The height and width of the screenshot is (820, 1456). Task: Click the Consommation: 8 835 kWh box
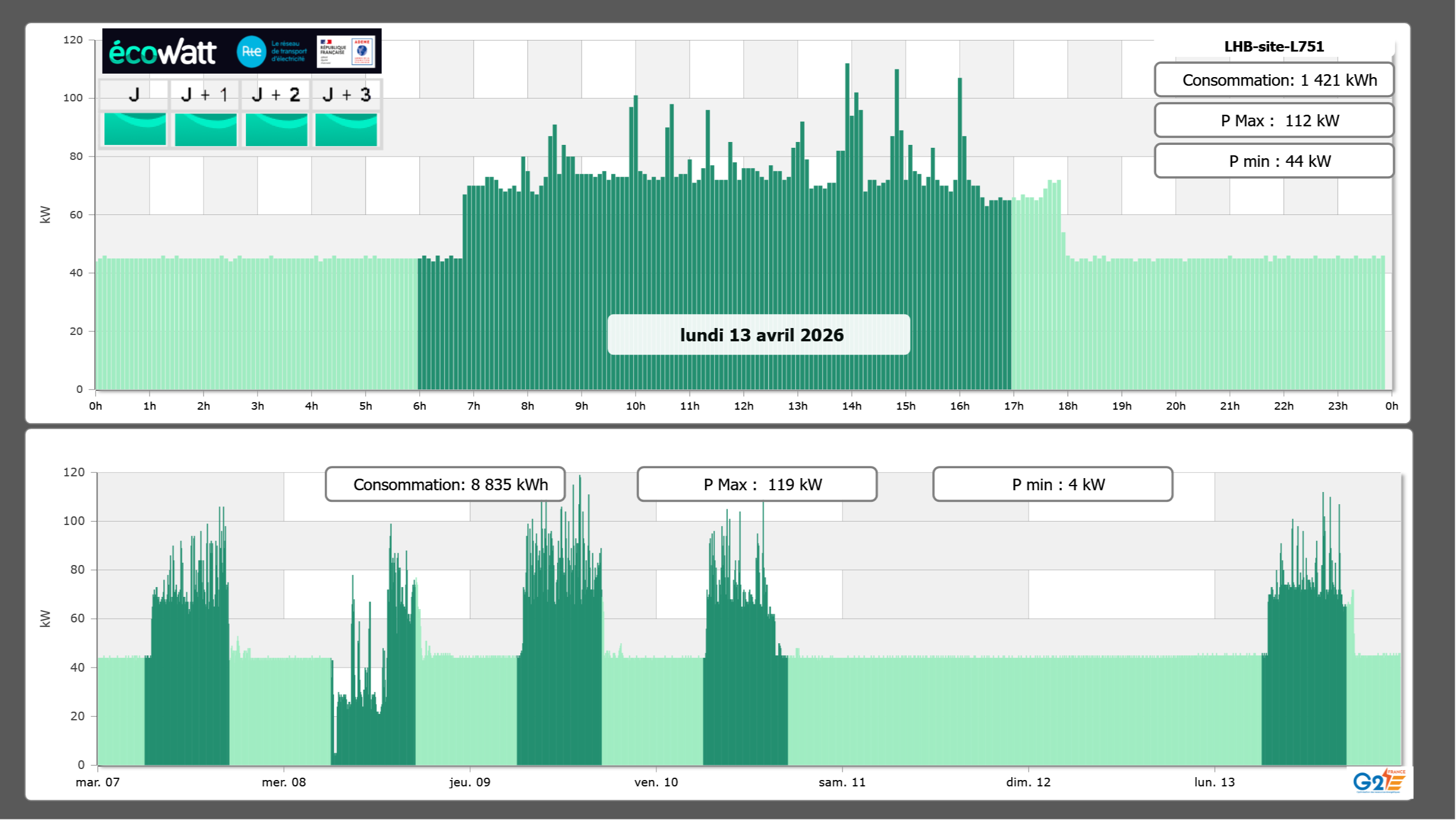(445, 484)
